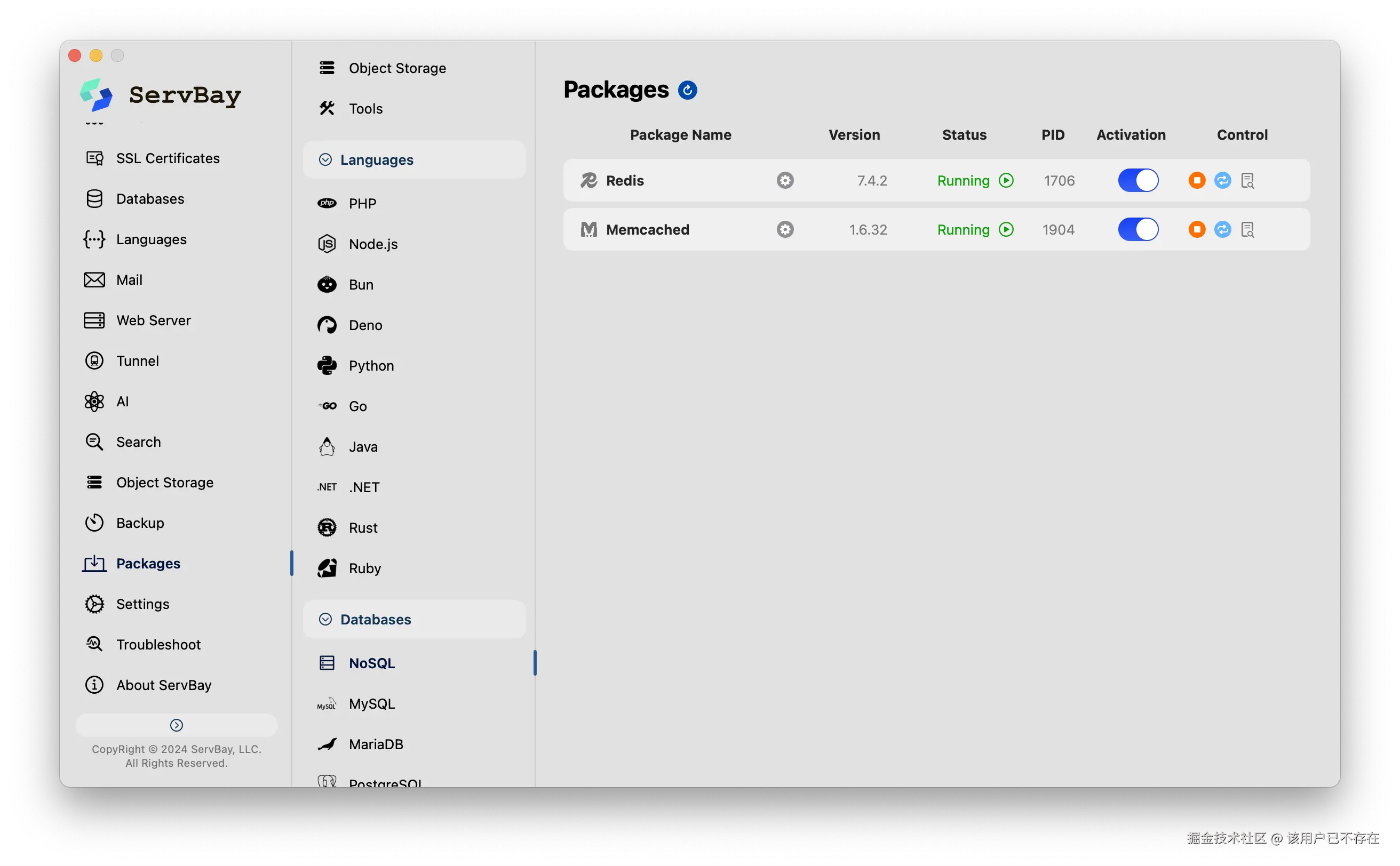Screen dimensions: 1400x866
Task: Collapse the Databases section
Action: click(325, 619)
